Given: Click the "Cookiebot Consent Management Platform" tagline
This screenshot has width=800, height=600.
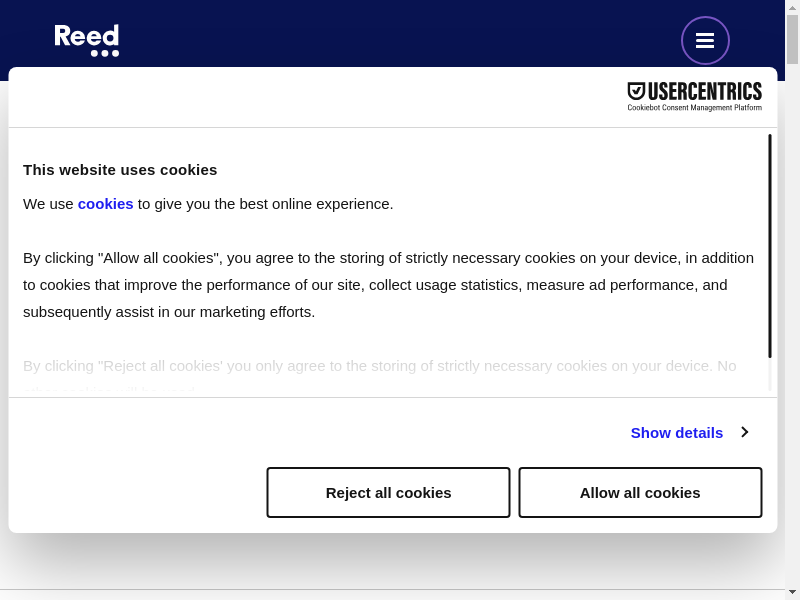Looking at the screenshot, I should click(x=694, y=108).
